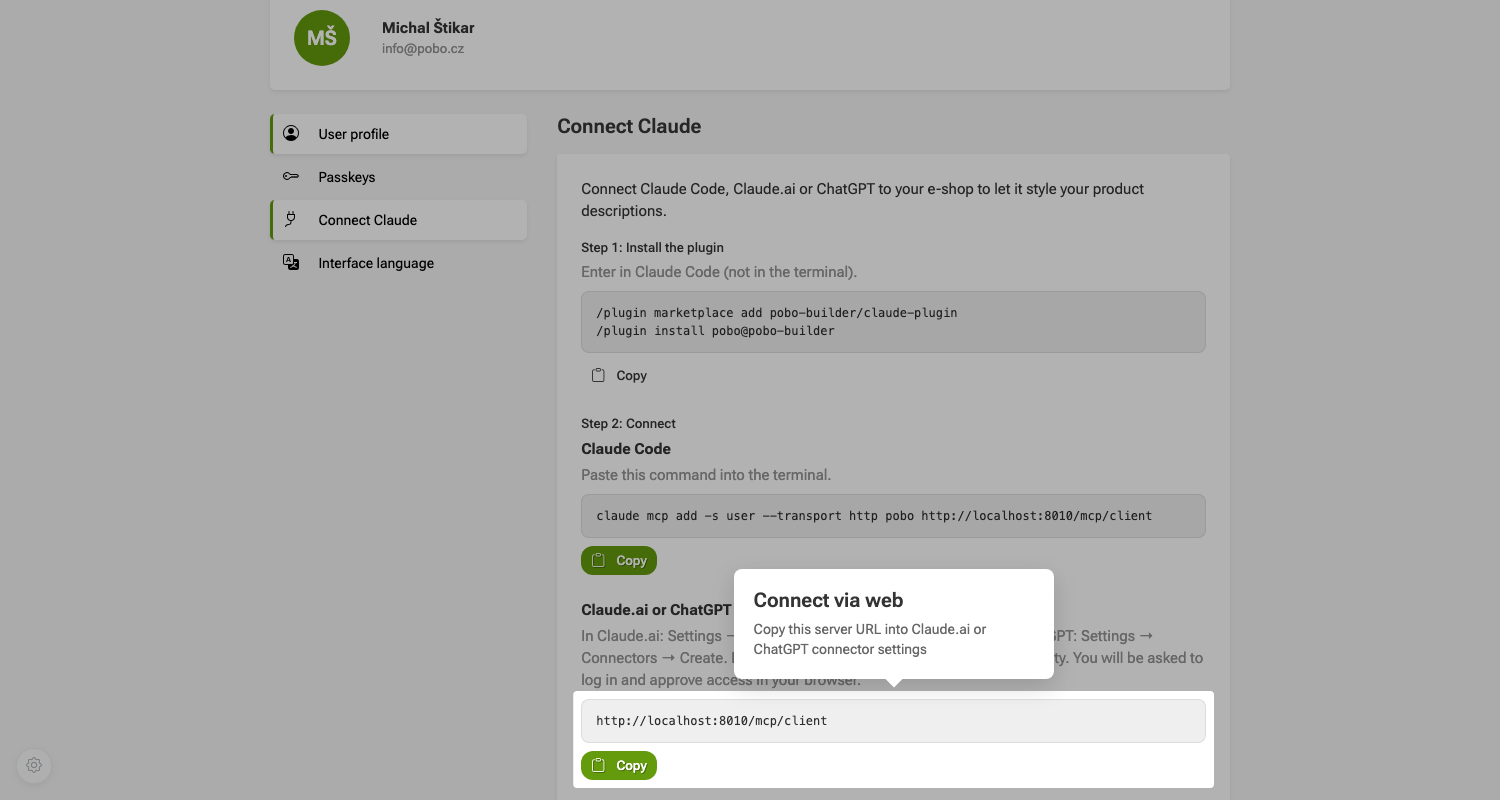Click the http://localhost:8010/mcp/client URL field

pyautogui.click(x=893, y=721)
